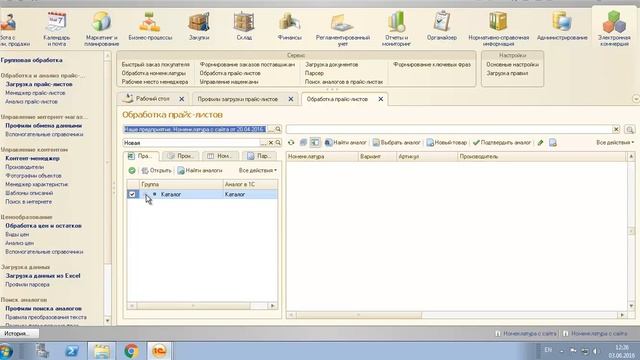Viewport: 640px width, 360px height.
Task: Open the Отчеты и мониторинг section
Action: (396, 29)
